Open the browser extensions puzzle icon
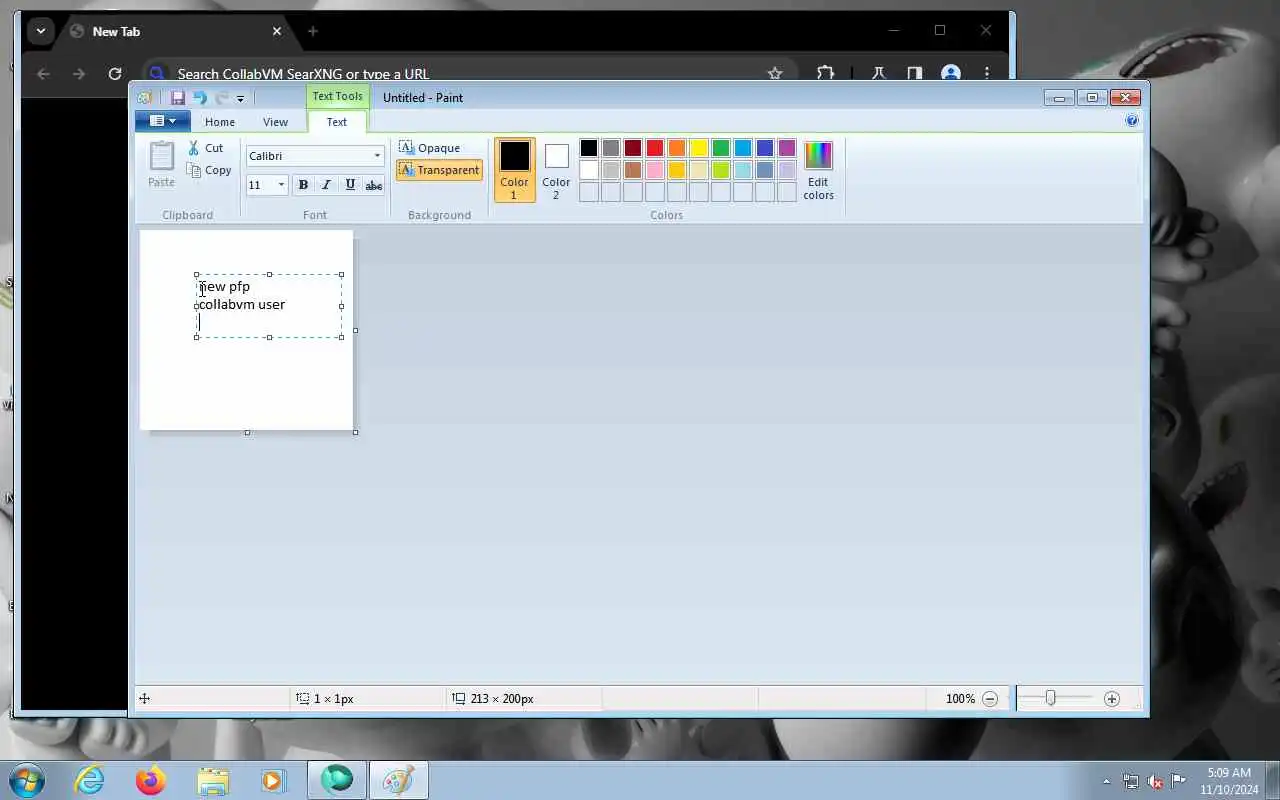1280x800 pixels. (825, 74)
